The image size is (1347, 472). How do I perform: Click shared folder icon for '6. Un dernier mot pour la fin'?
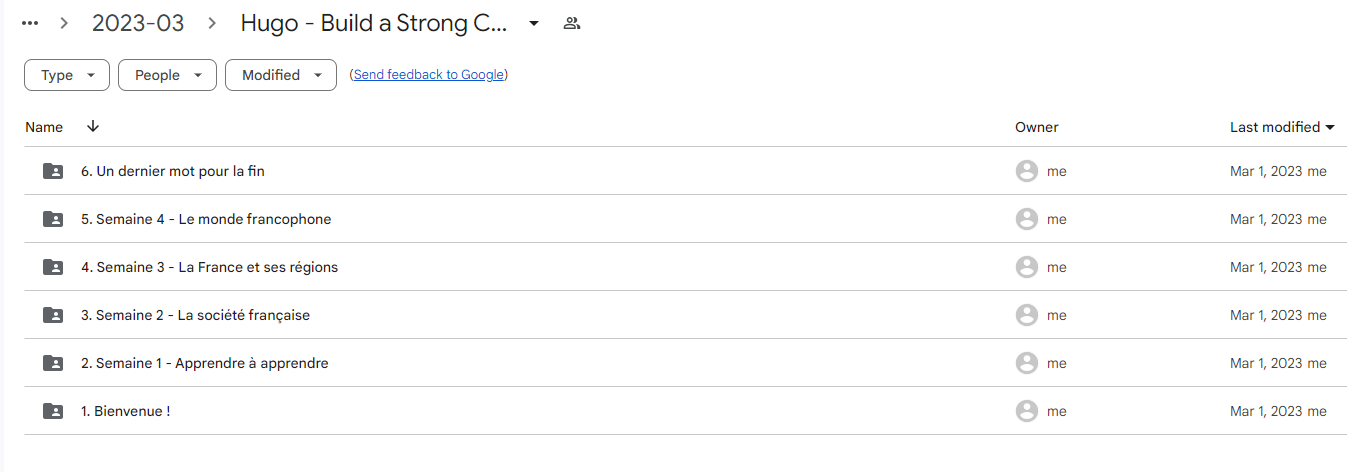[53, 171]
